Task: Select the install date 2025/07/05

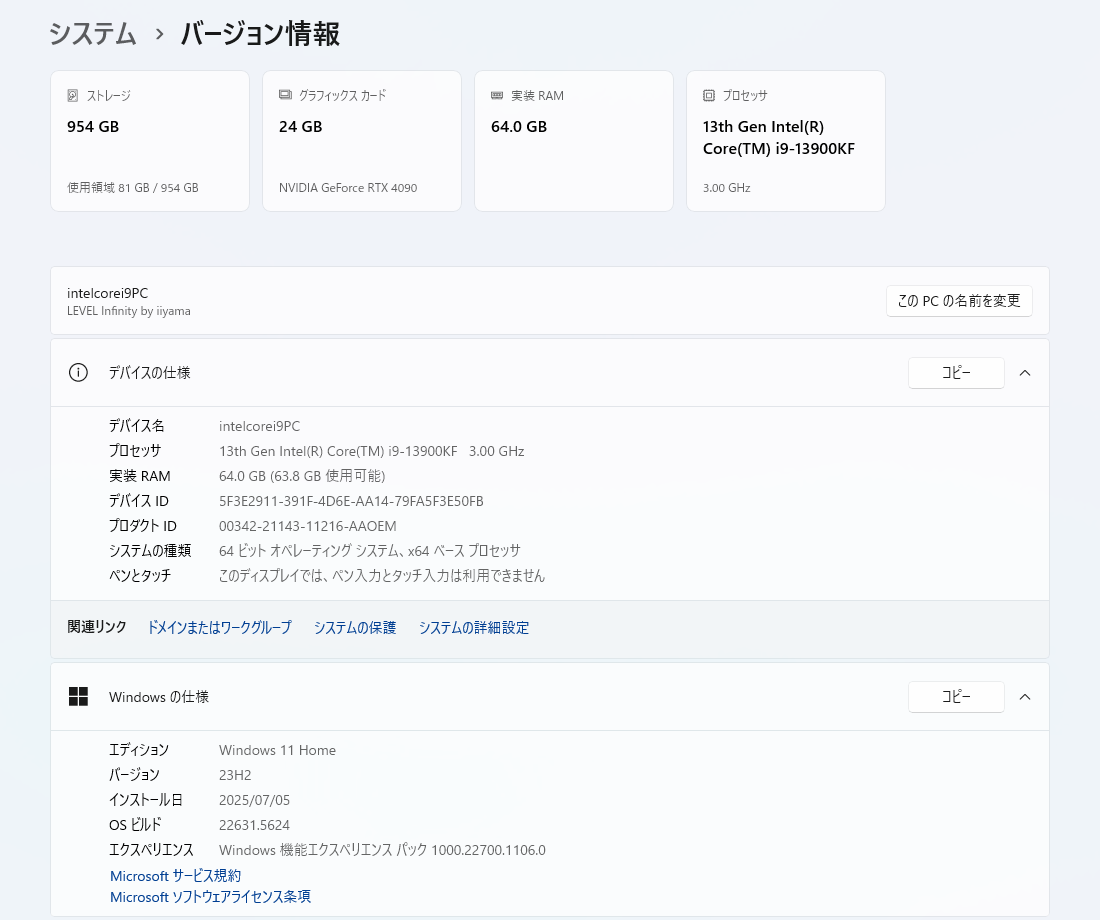Action: pyautogui.click(x=254, y=800)
